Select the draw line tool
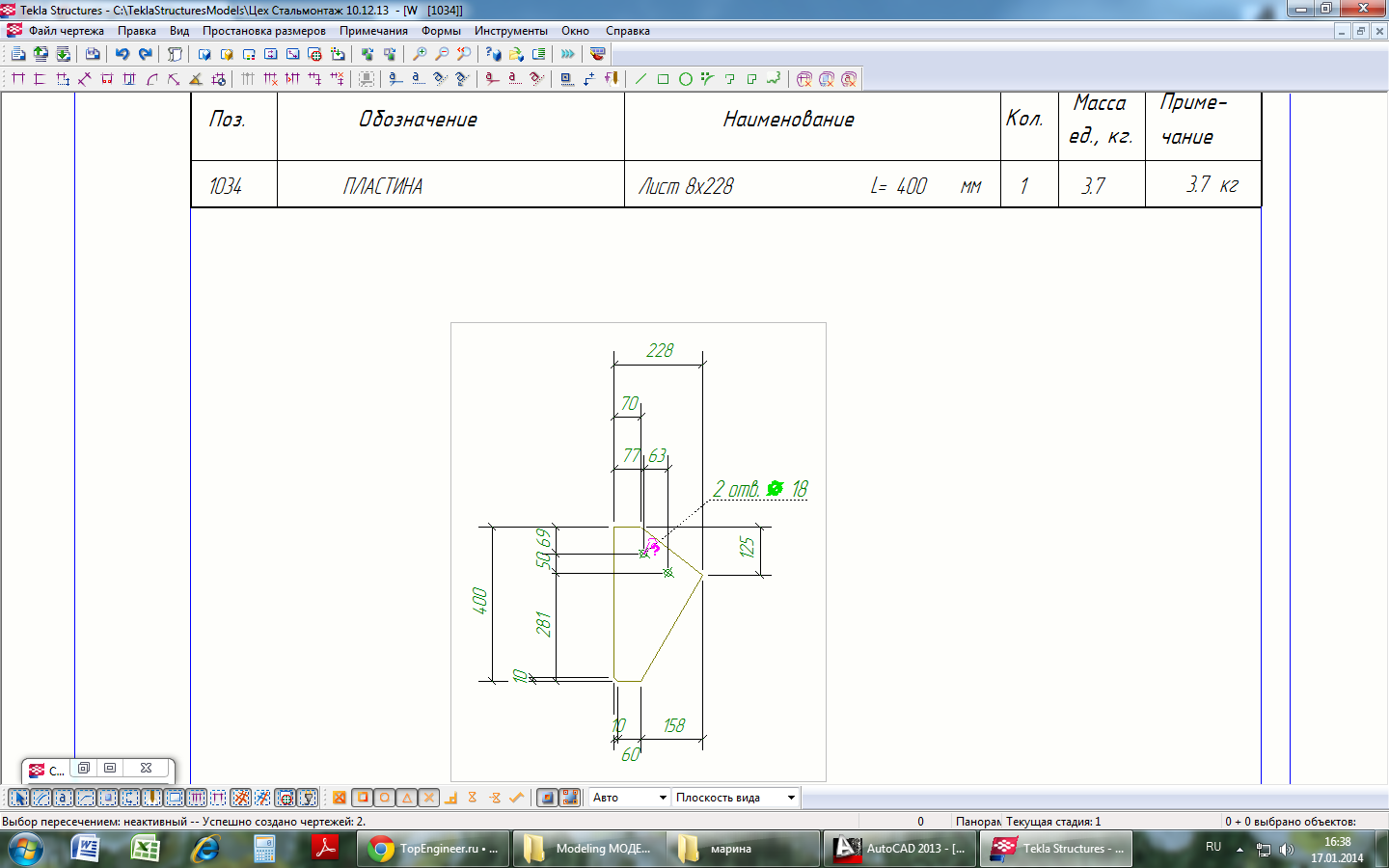Screen dimensions: 1389x868 [640, 79]
